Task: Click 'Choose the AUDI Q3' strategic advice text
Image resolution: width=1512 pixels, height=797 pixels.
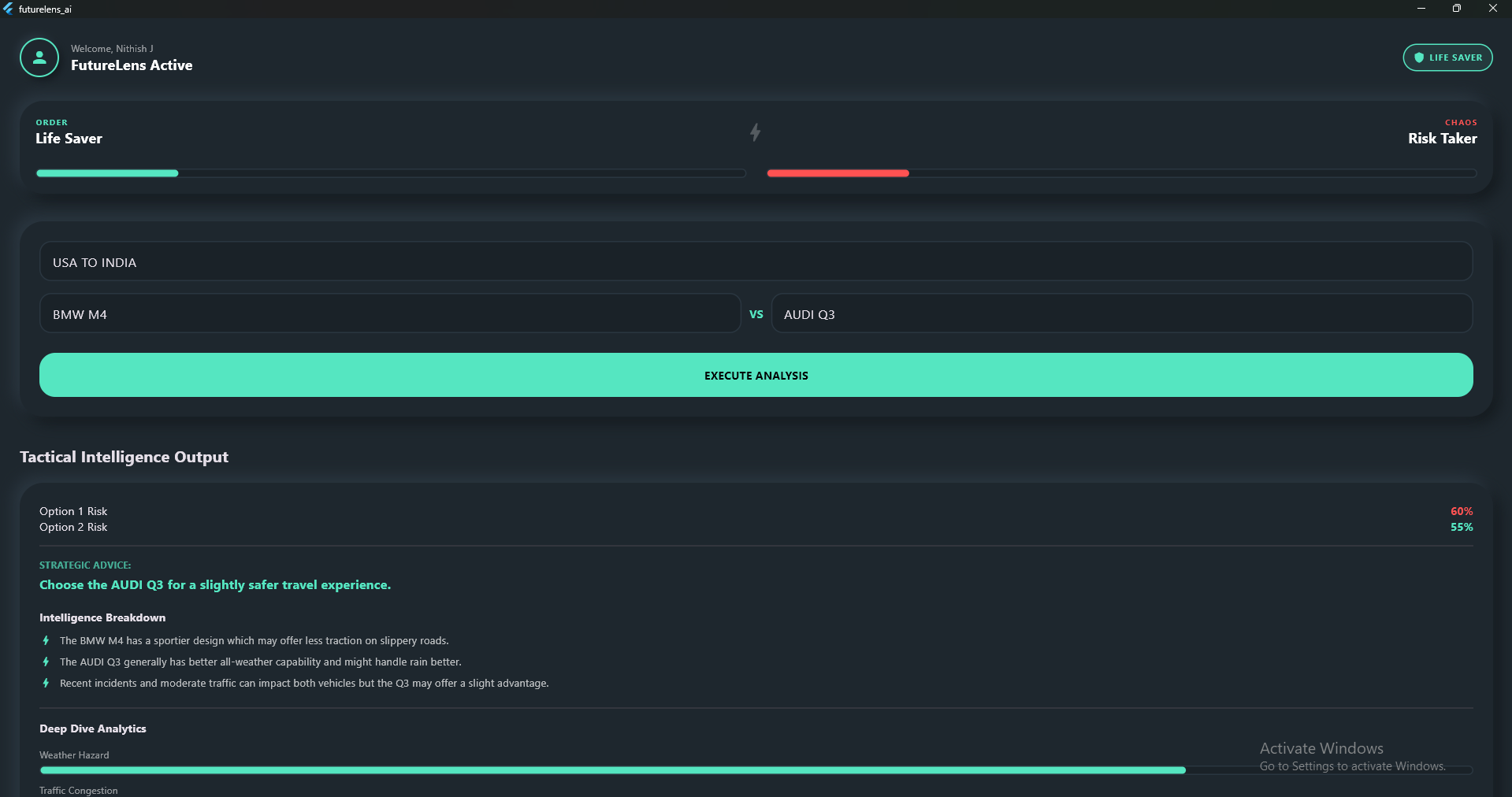Action: [215, 584]
